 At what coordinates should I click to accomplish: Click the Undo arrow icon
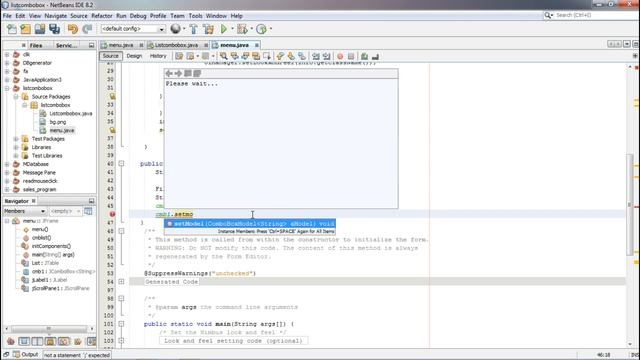pyautogui.click(x=73, y=29)
